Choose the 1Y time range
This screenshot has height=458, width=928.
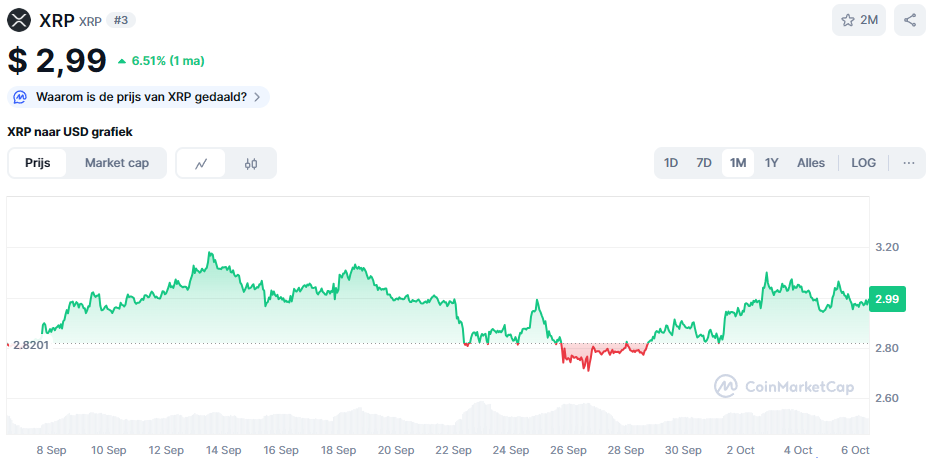click(x=772, y=163)
